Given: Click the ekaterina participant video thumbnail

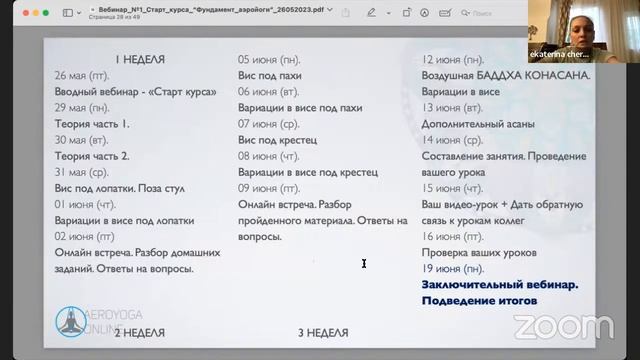Looking at the screenshot, I should pos(584,31).
